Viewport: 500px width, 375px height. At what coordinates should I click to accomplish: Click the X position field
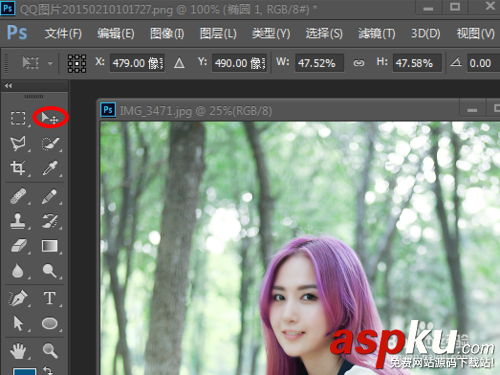coord(137,63)
